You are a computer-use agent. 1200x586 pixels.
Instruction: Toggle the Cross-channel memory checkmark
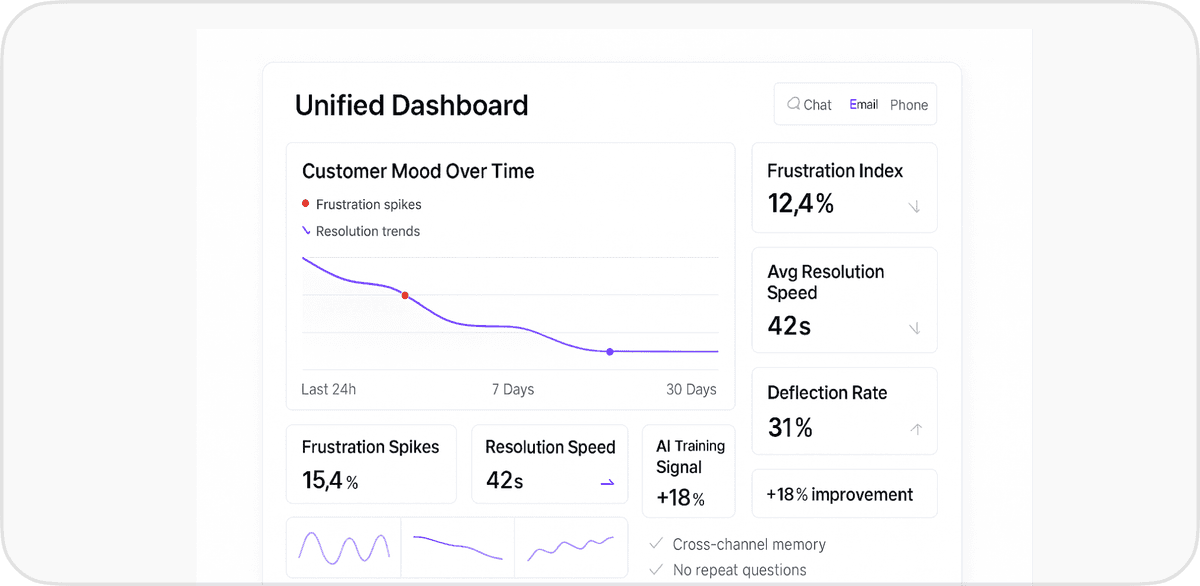(656, 544)
